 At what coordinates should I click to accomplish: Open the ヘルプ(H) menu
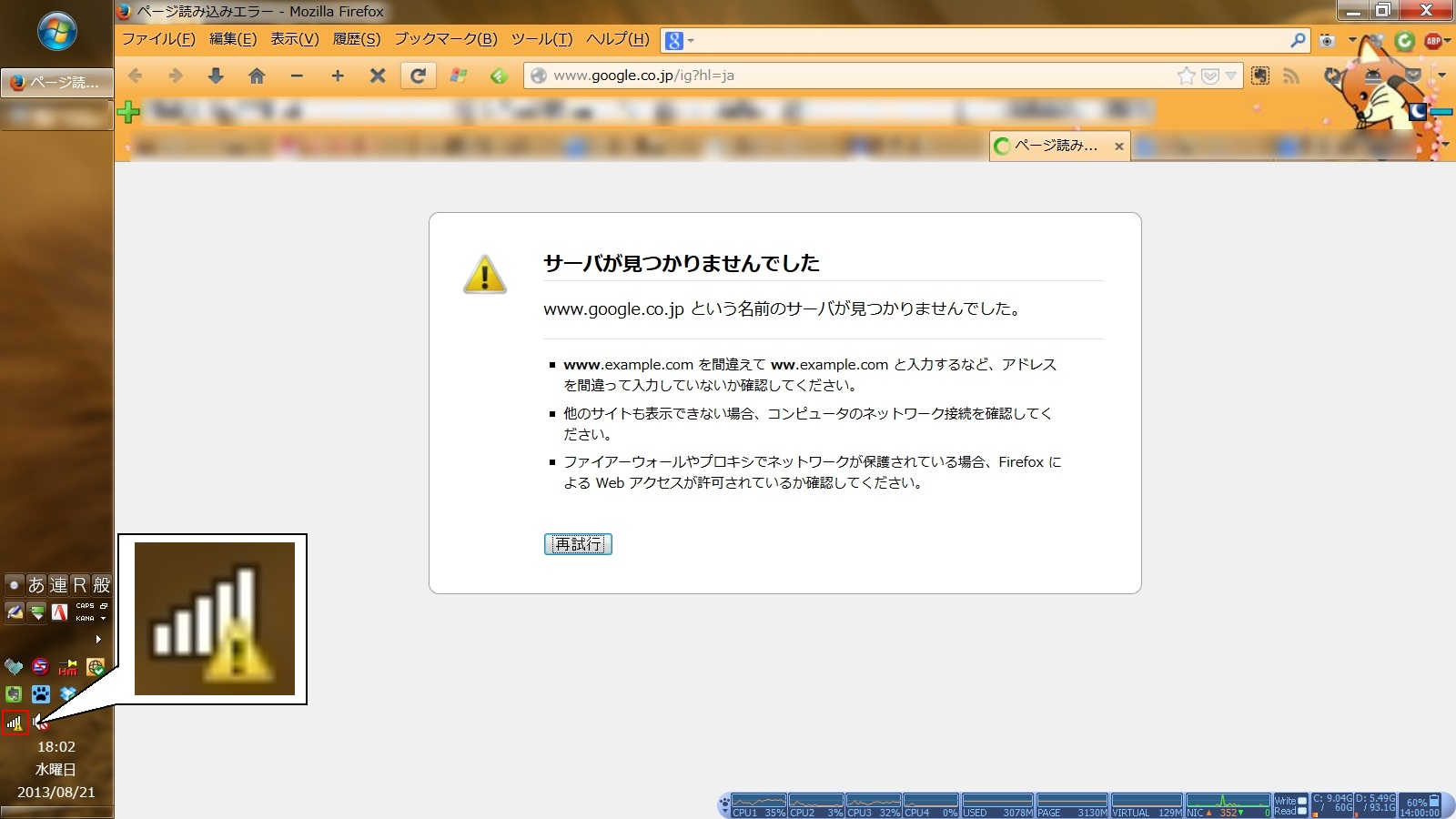point(618,39)
